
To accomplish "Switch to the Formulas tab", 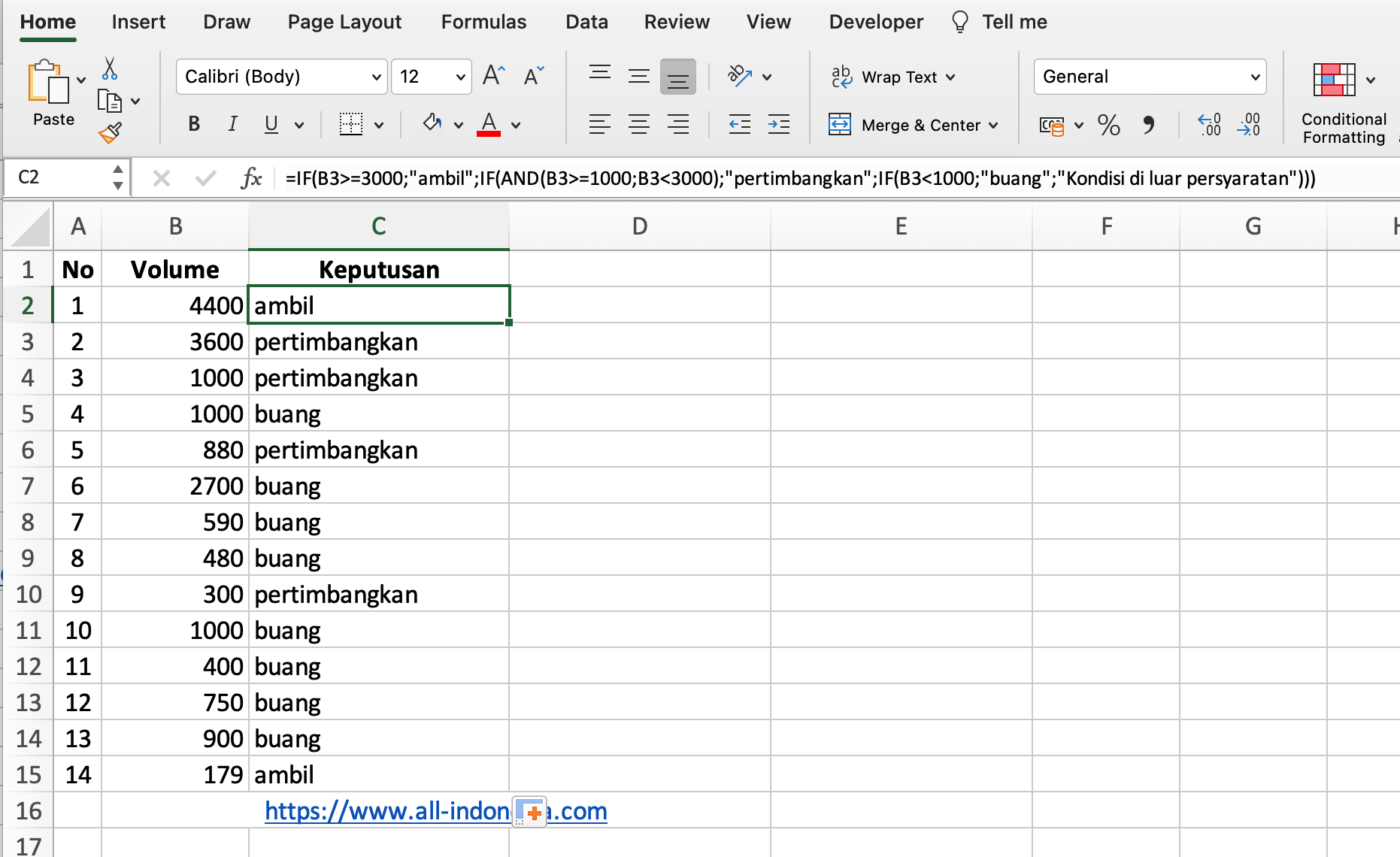I will pos(483,22).
